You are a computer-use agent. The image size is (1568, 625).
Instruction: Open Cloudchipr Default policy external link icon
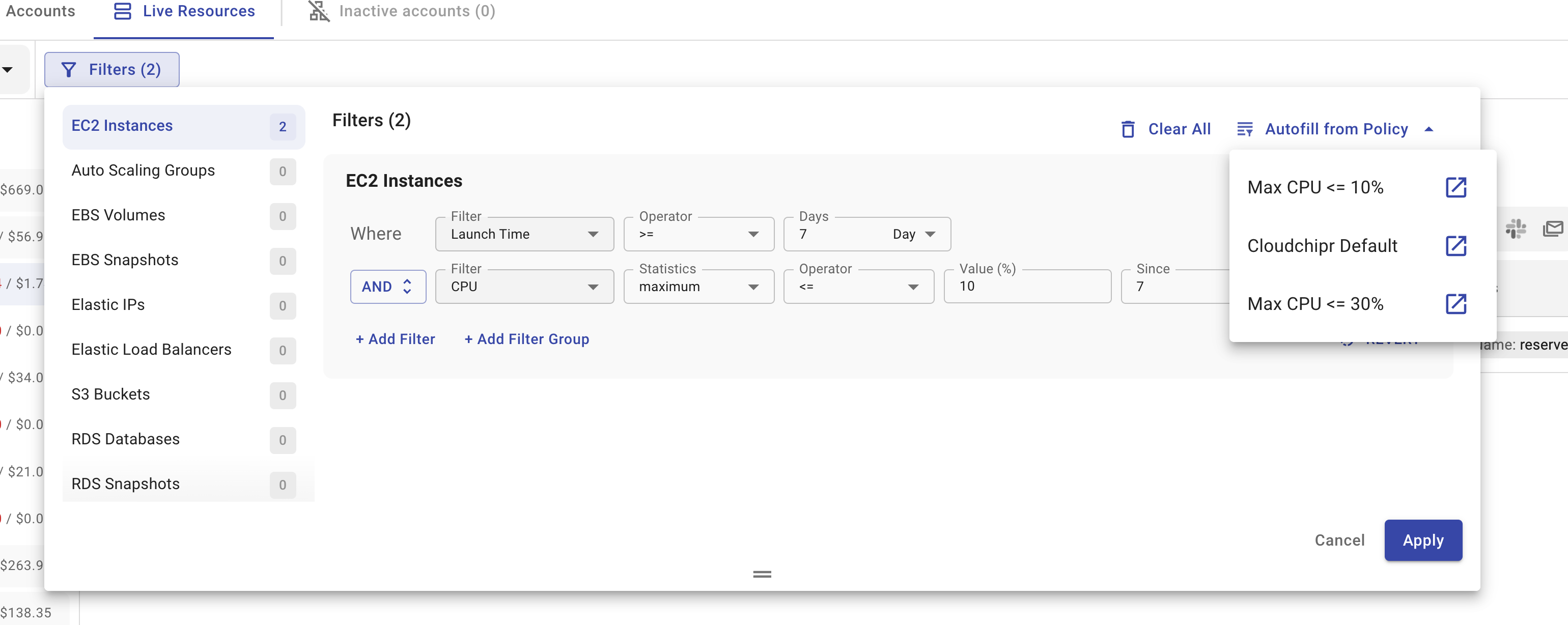1455,246
